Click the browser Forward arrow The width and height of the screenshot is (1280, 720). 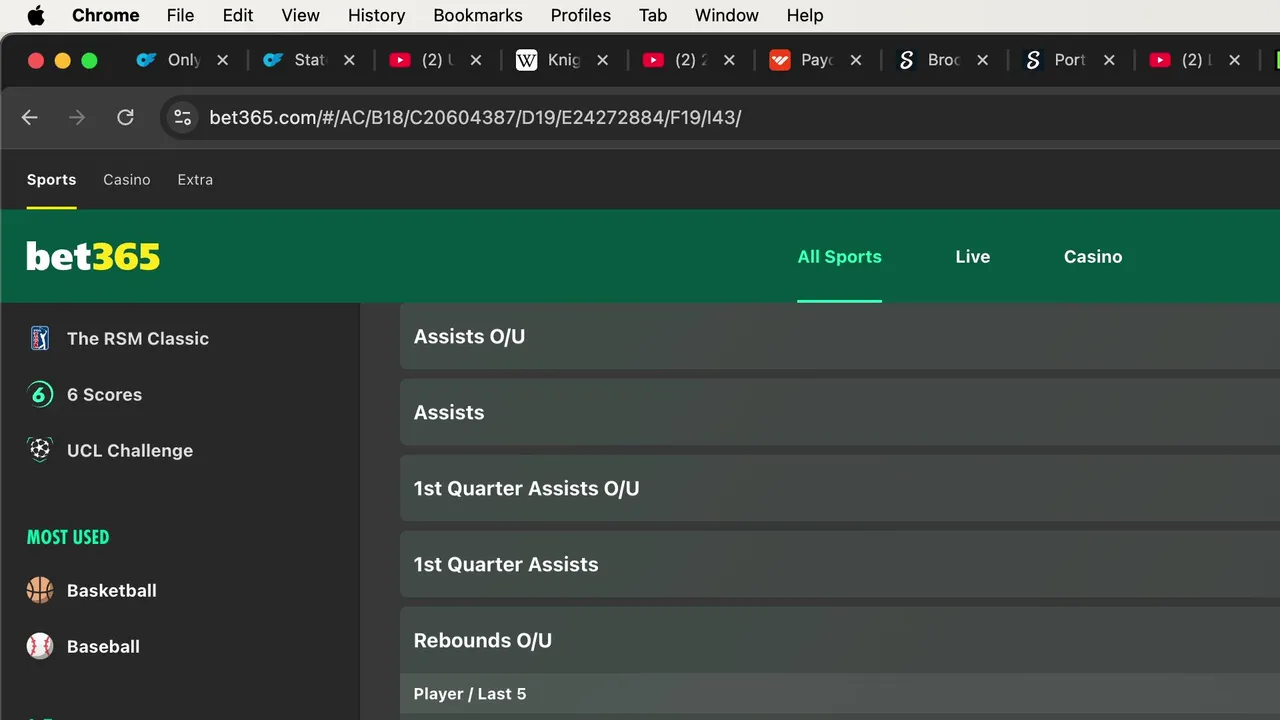pyautogui.click(x=77, y=117)
